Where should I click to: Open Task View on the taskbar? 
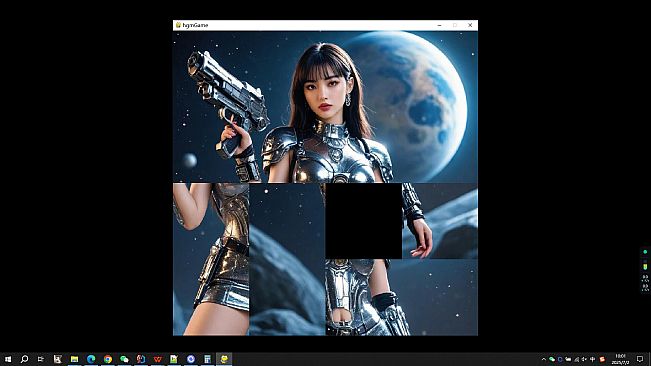(41, 359)
